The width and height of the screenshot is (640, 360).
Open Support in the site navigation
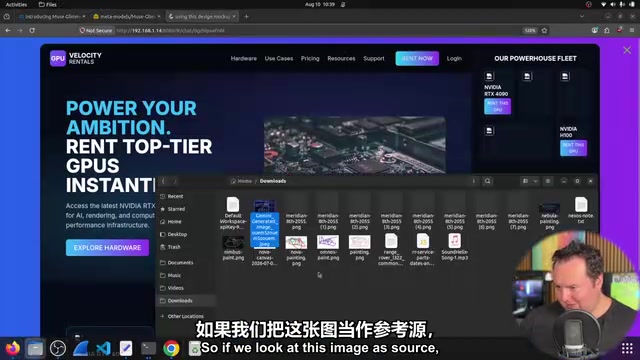pyautogui.click(x=374, y=58)
